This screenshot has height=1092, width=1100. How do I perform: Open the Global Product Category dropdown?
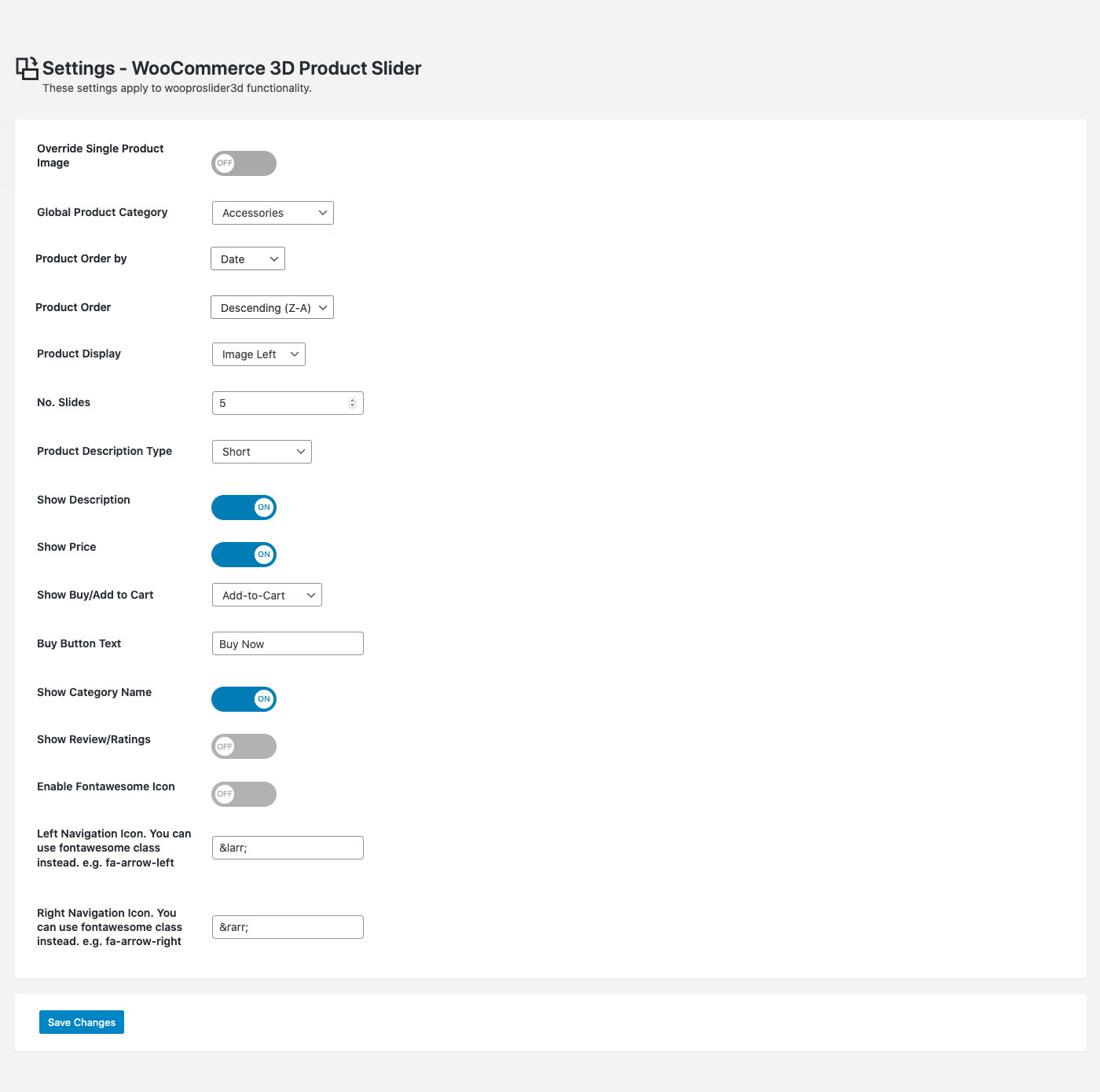click(x=273, y=213)
